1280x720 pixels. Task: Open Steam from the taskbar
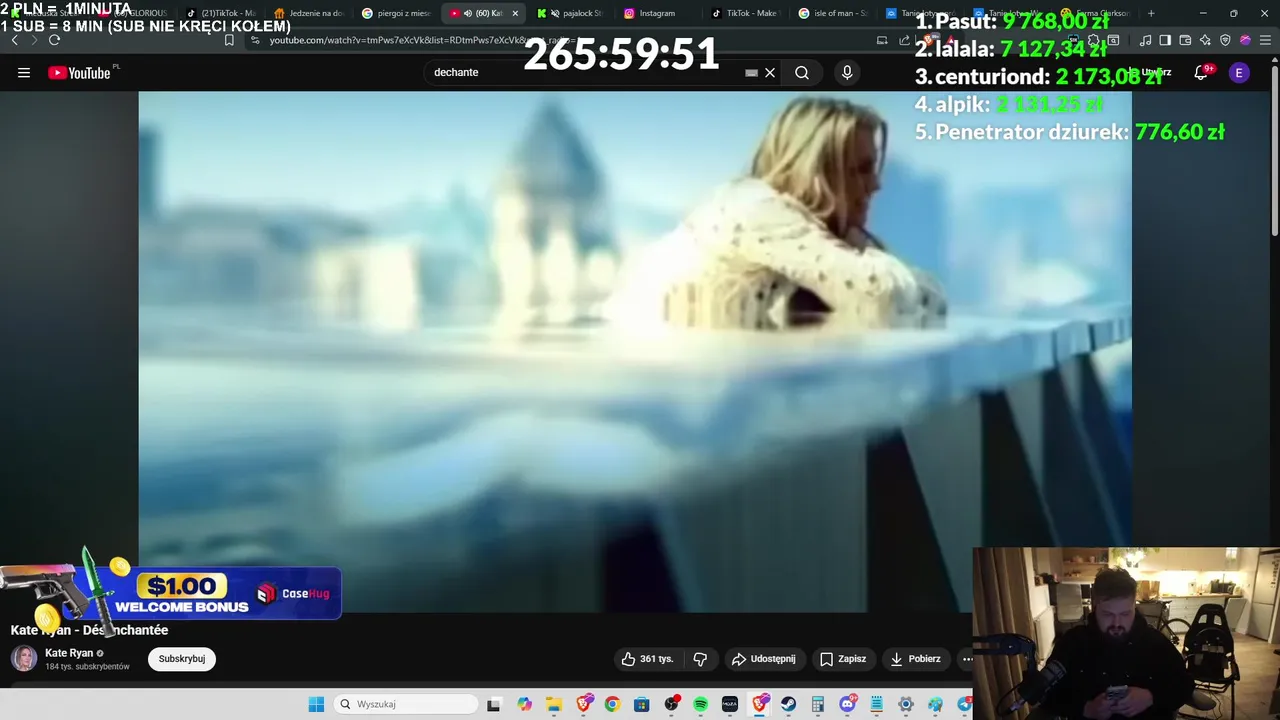coord(789,705)
